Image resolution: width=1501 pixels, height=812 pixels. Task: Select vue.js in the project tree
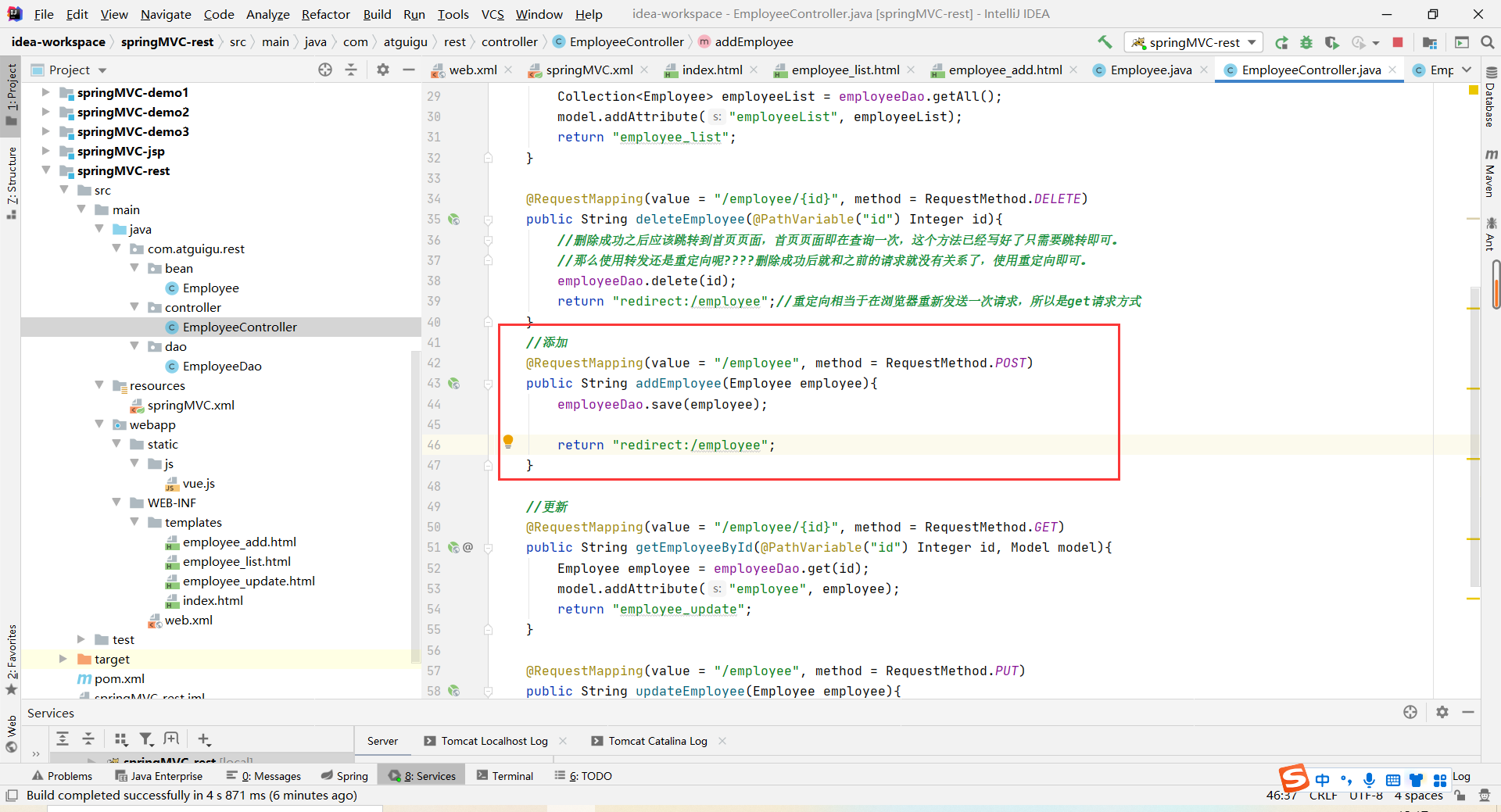(199, 483)
